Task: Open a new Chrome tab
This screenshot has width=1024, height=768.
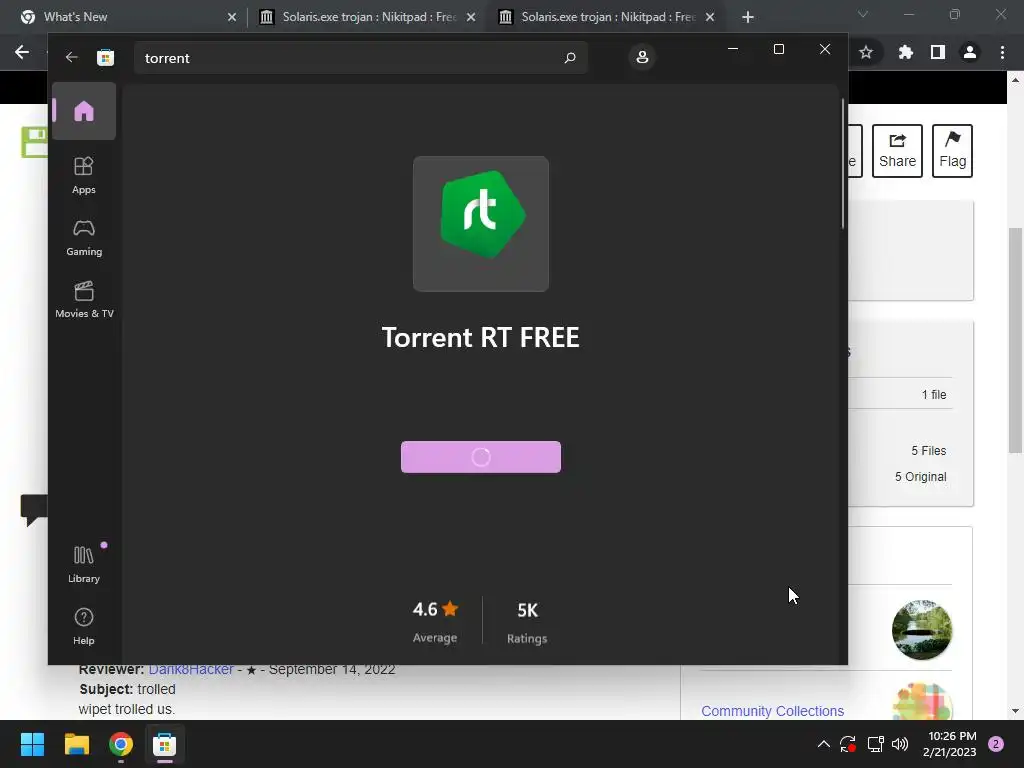Action: (x=748, y=17)
